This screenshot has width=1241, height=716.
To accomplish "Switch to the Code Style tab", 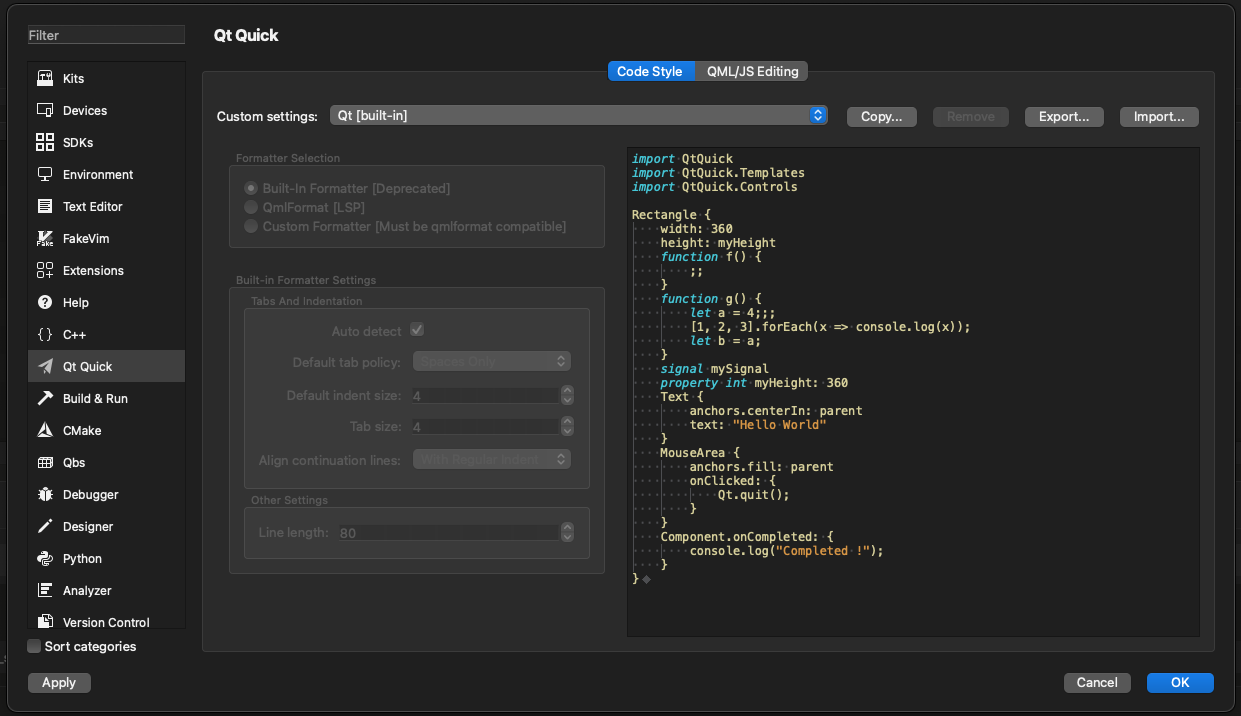I will [x=649, y=71].
